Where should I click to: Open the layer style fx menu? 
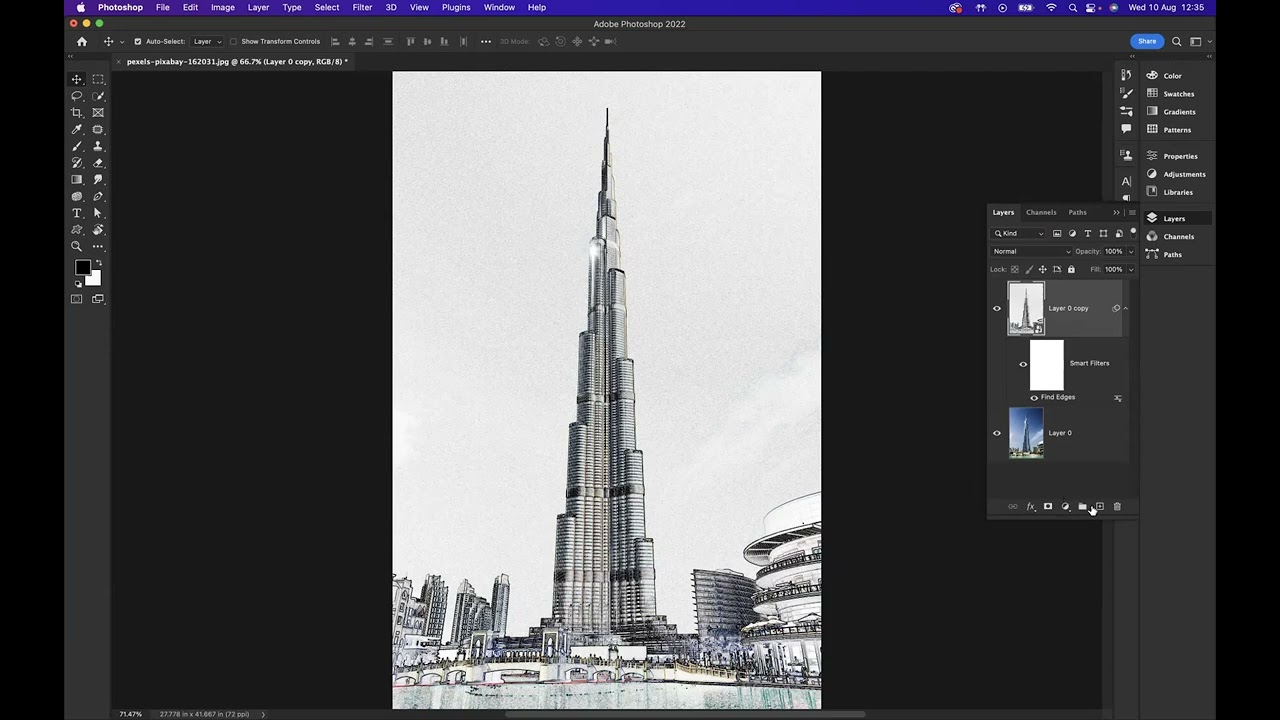tap(1031, 507)
